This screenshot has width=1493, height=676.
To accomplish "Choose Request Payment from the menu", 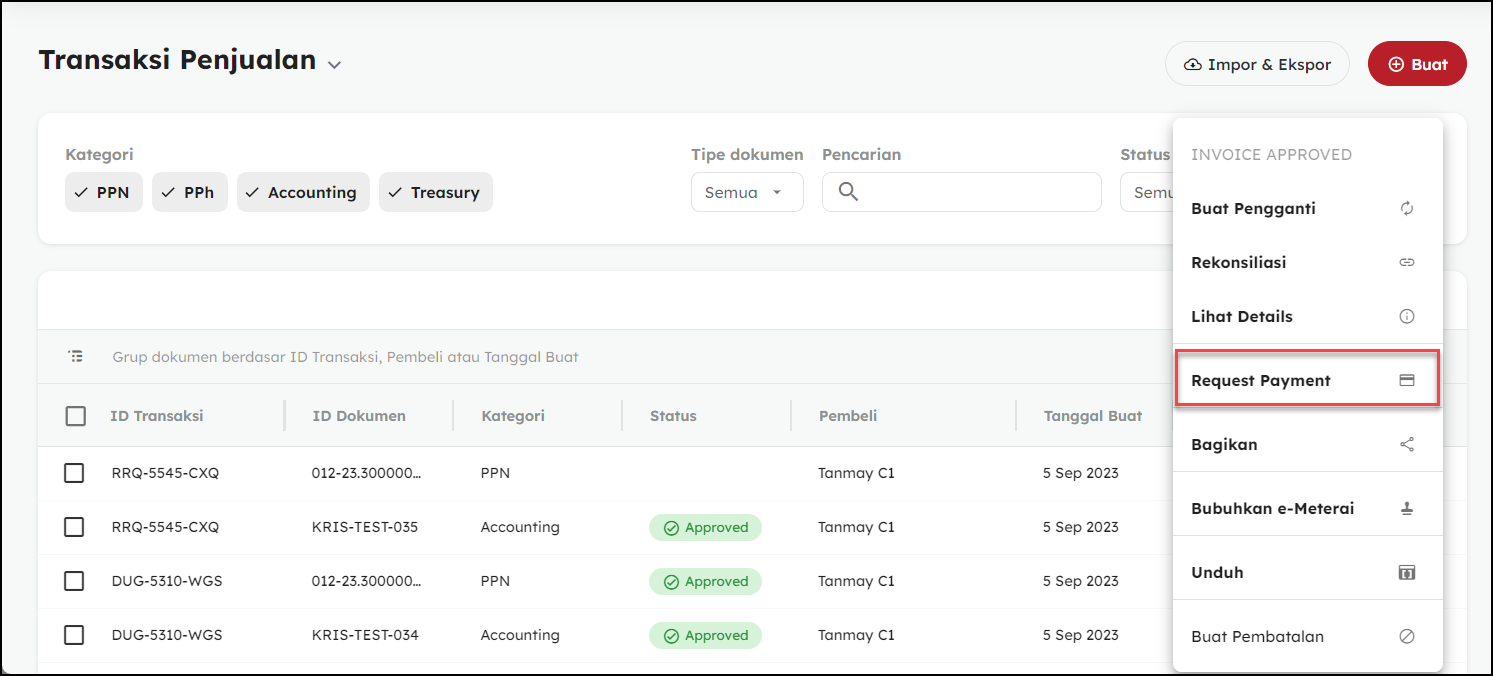I will click(1260, 381).
